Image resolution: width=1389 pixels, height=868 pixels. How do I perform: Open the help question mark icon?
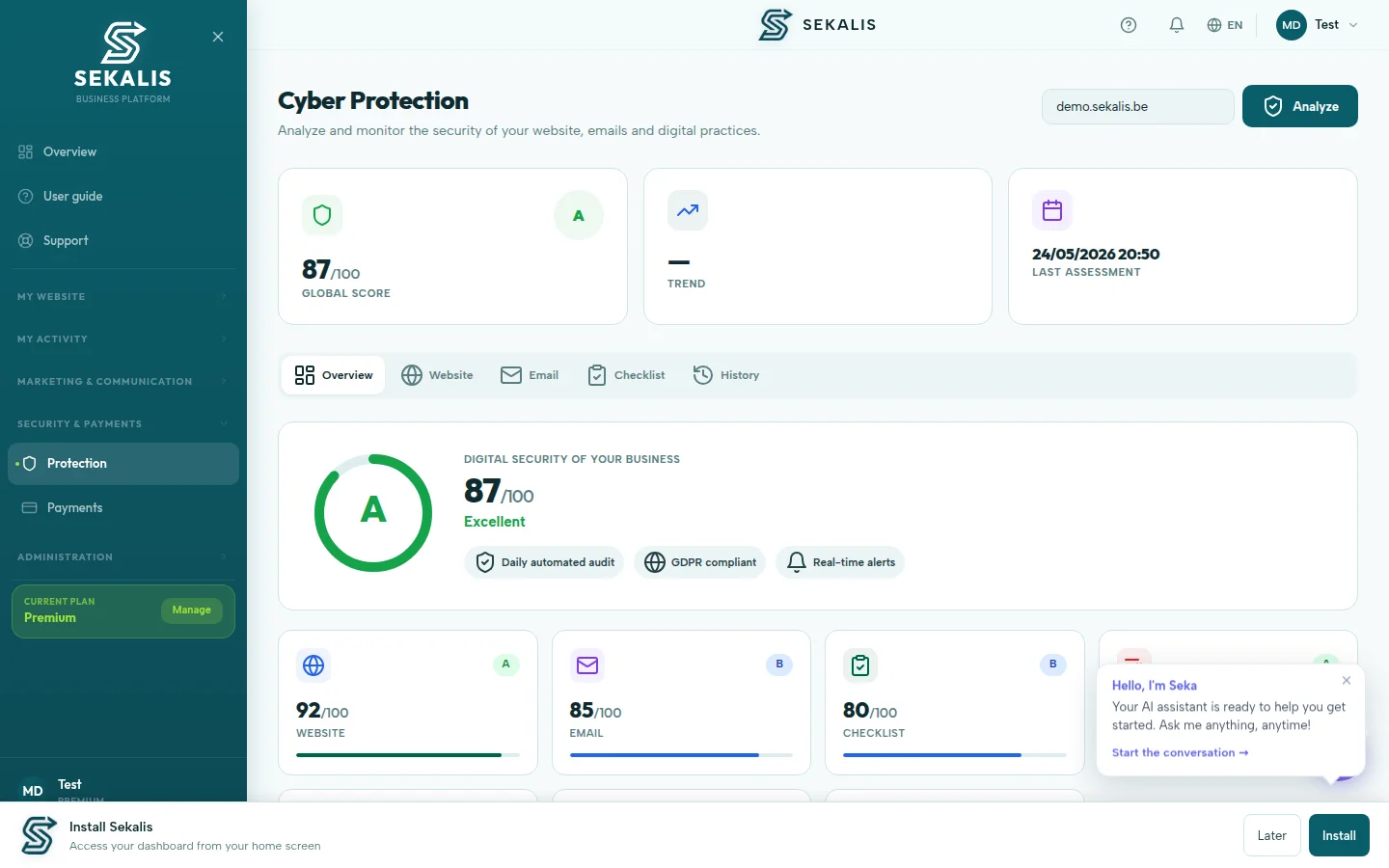1129,25
